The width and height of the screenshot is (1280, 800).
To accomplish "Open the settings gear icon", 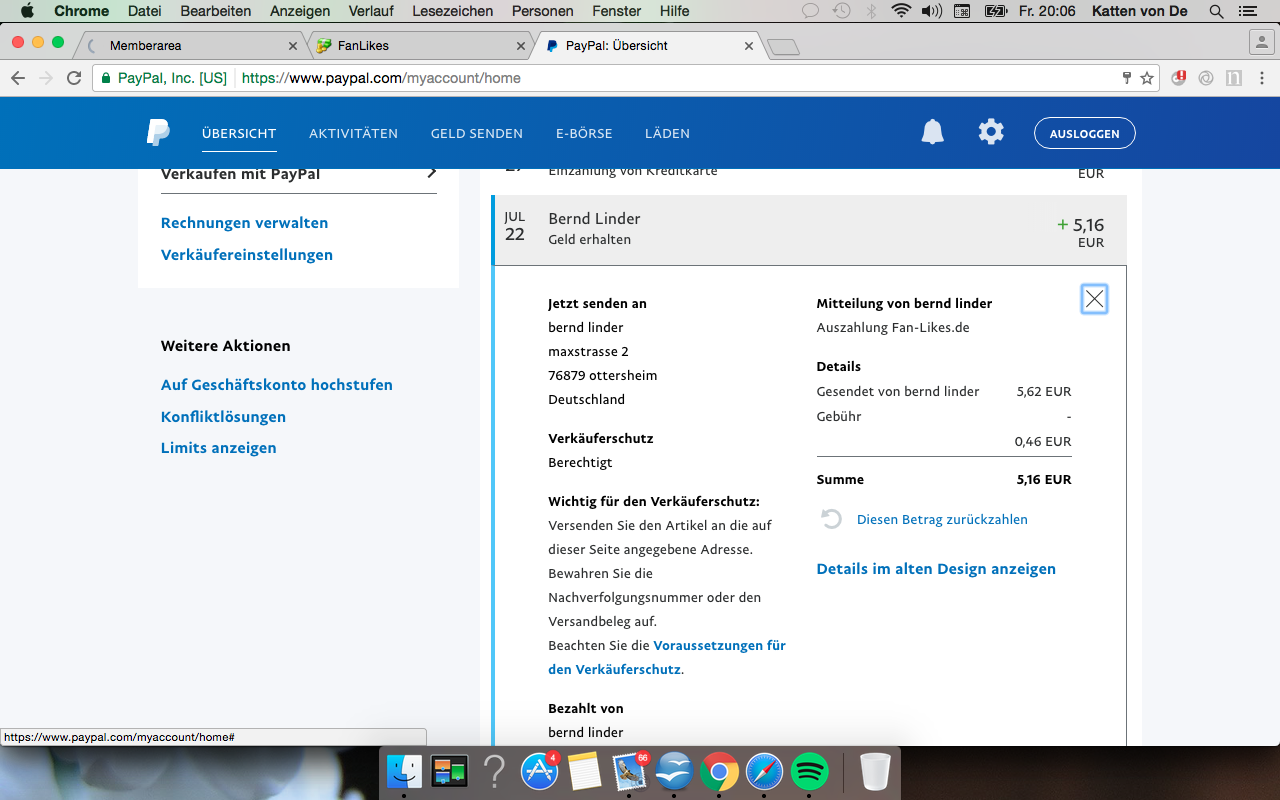I will 991,132.
